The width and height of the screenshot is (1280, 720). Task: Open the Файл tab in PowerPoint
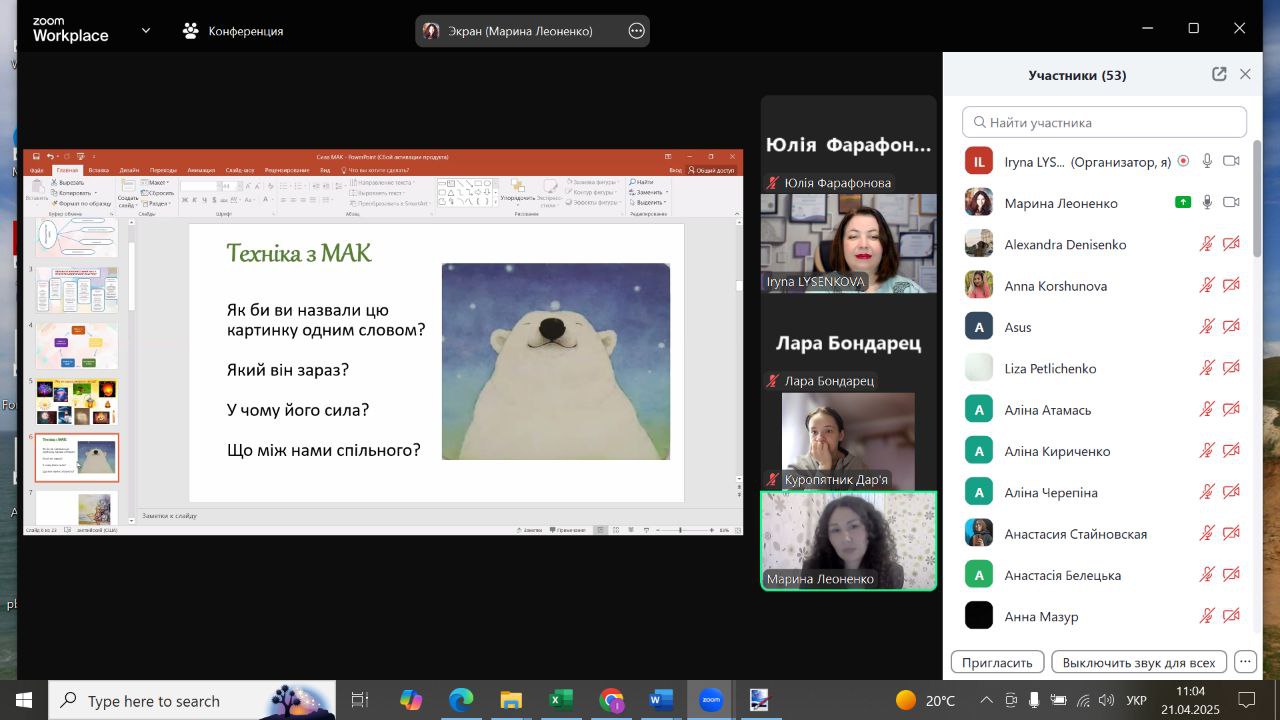(36, 170)
